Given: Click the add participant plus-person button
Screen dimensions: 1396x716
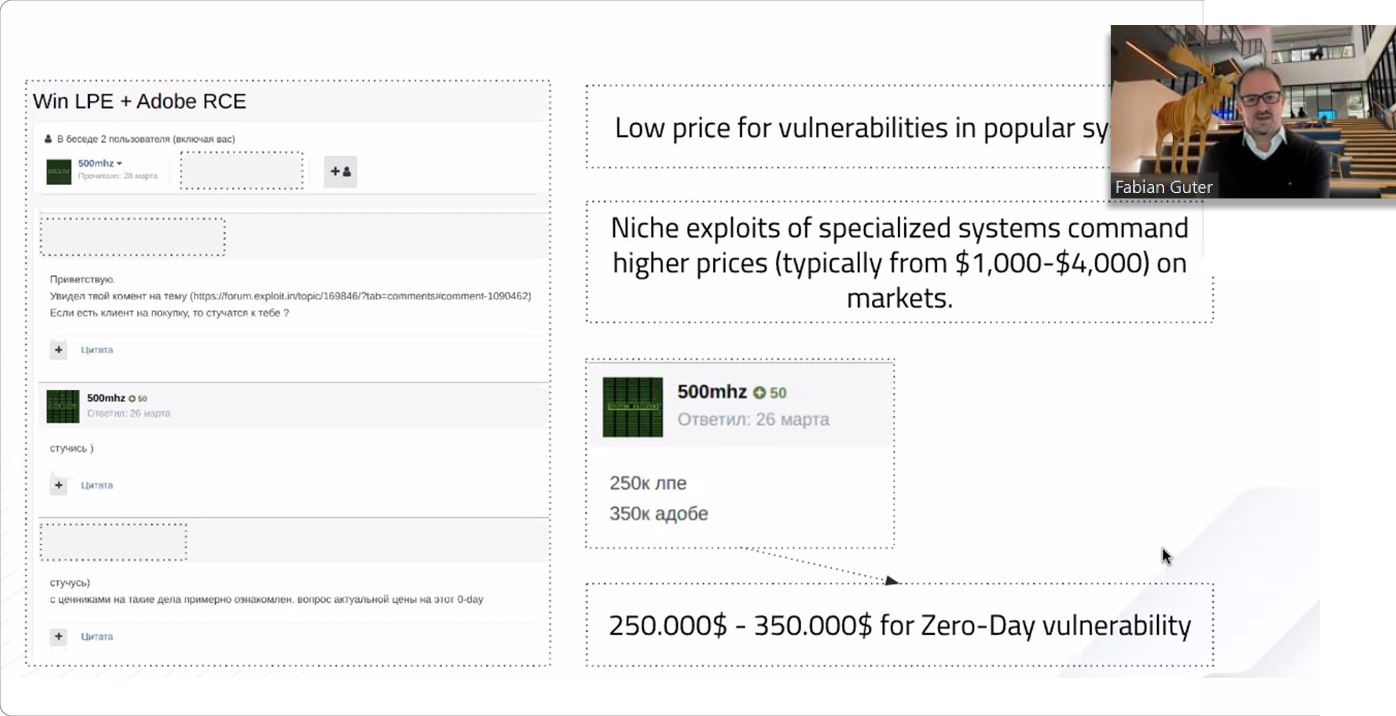Looking at the screenshot, I should click(340, 172).
